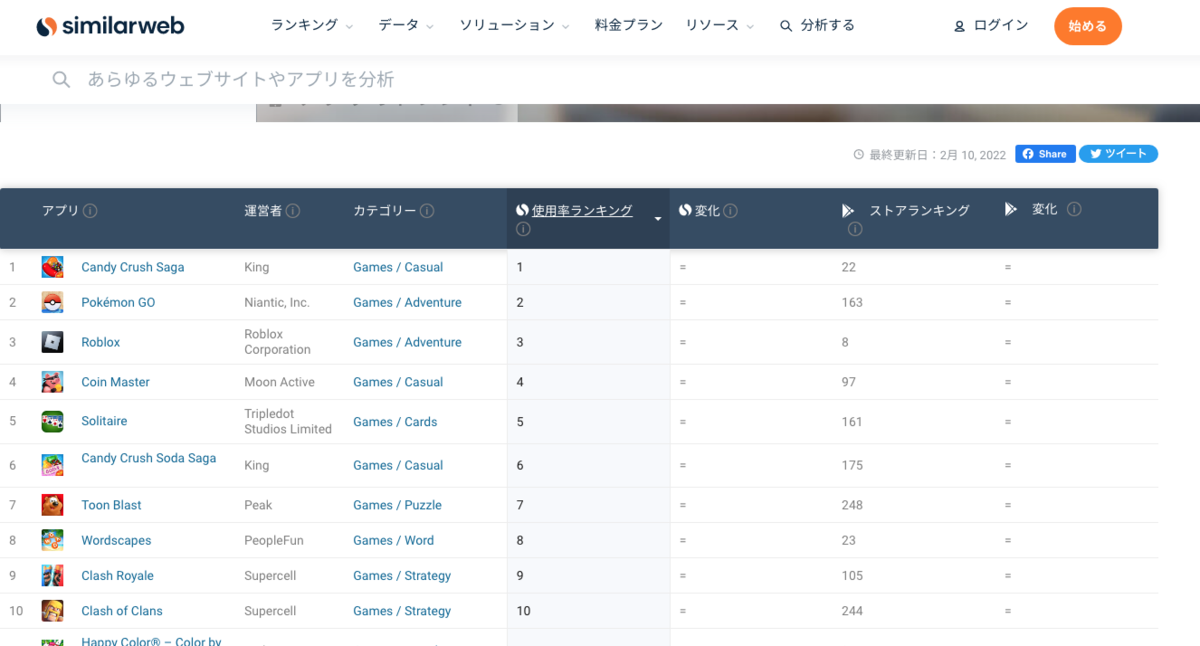Click the Similarweb logo

coord(110,27)
